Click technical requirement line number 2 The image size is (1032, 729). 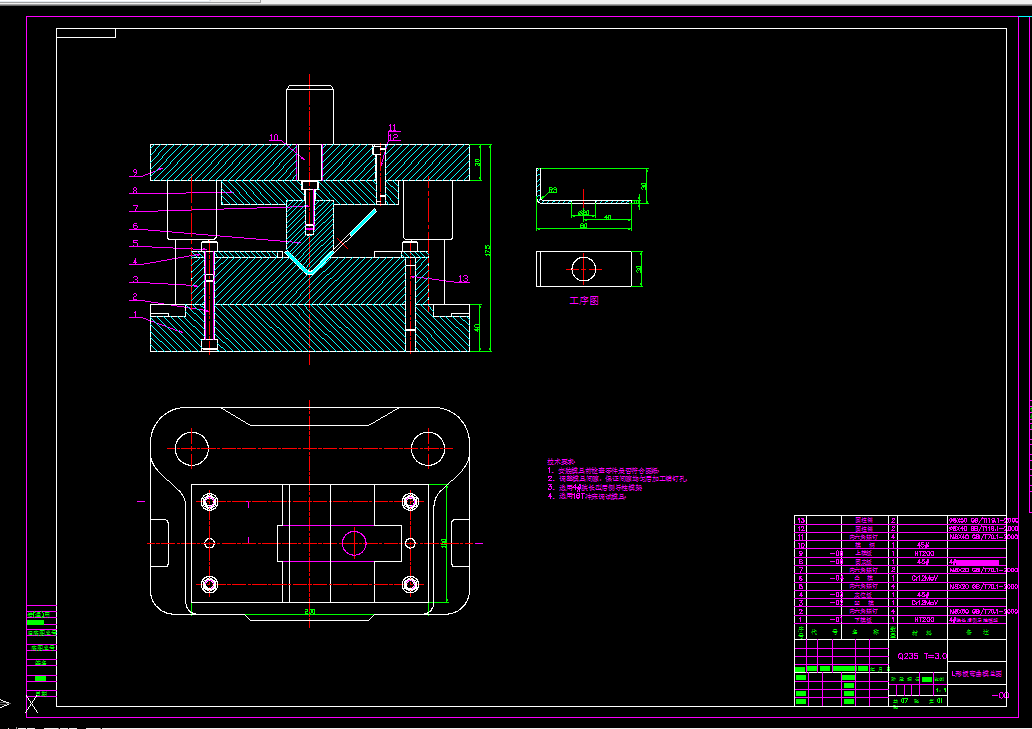617,480
